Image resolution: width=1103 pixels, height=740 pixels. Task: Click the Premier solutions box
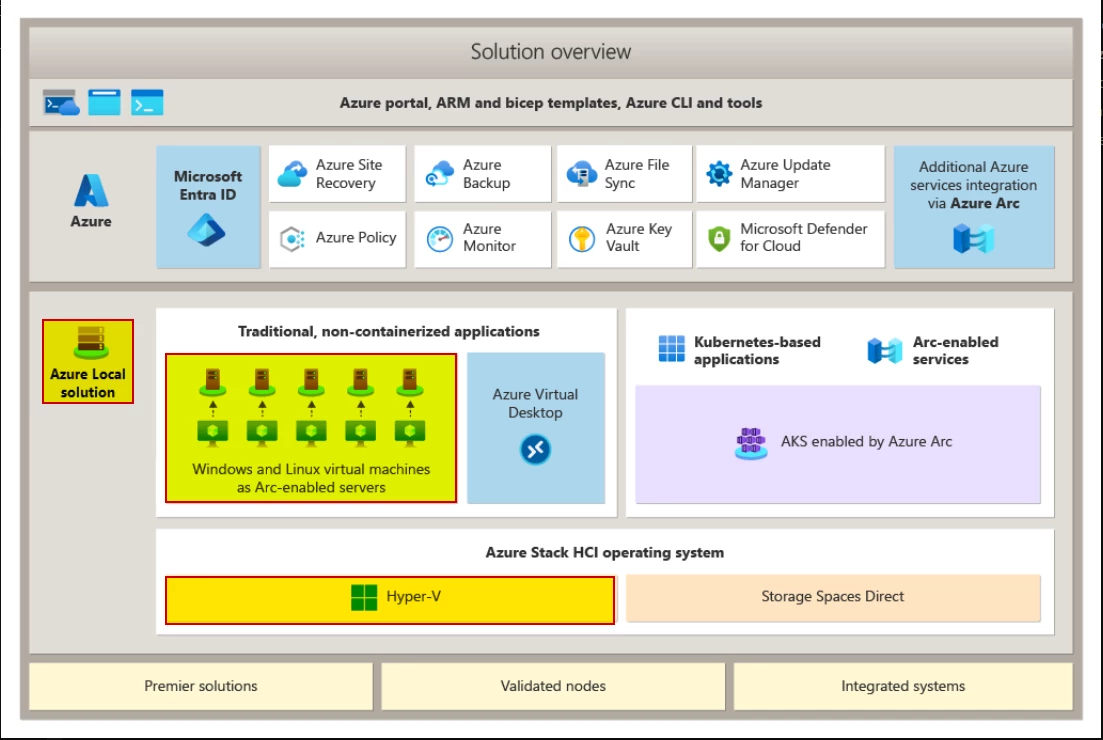[x=200, y=686]
